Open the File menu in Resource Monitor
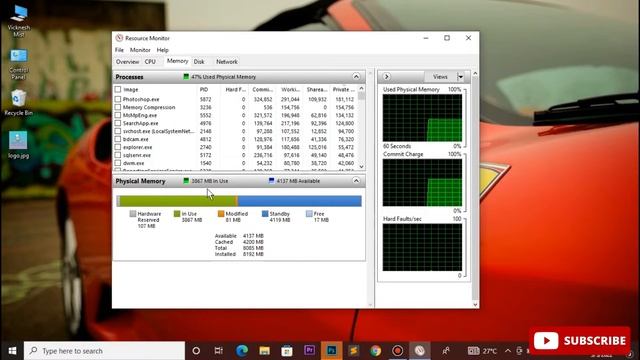Screen dimensions: 640x360 pyautogui.click(x=119, y=50)
